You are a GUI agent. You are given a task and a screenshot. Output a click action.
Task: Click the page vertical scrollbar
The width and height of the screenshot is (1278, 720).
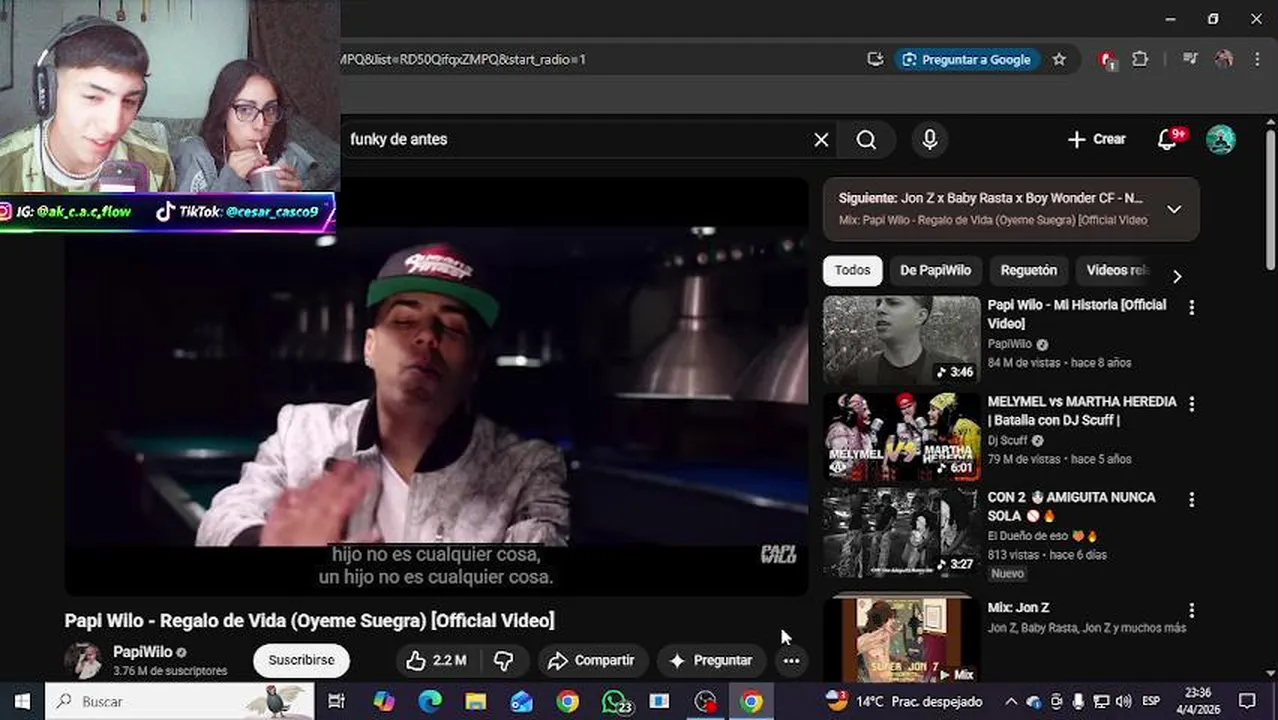tap(1270, 200)
